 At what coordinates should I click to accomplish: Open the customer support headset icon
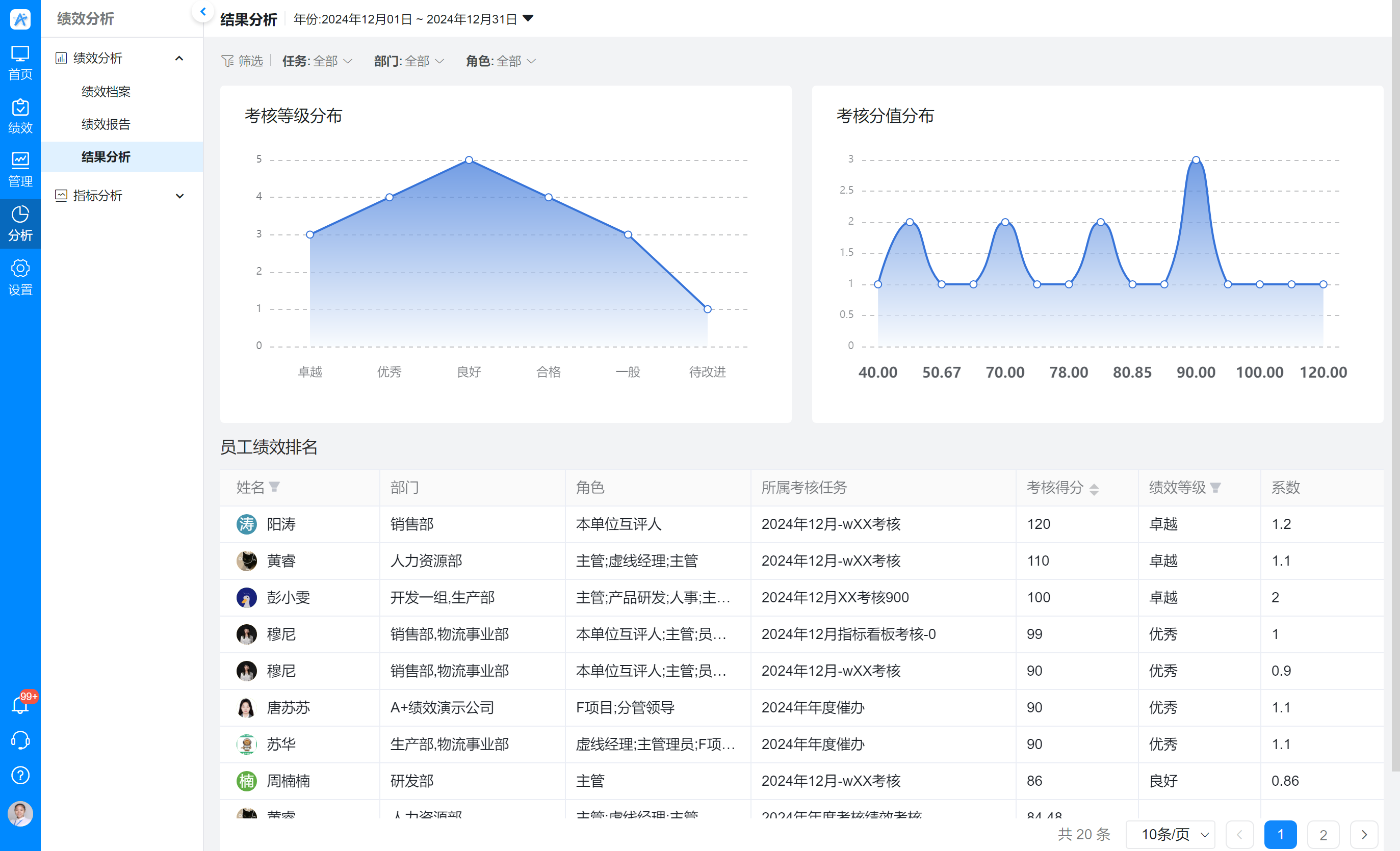coord(20,740)
